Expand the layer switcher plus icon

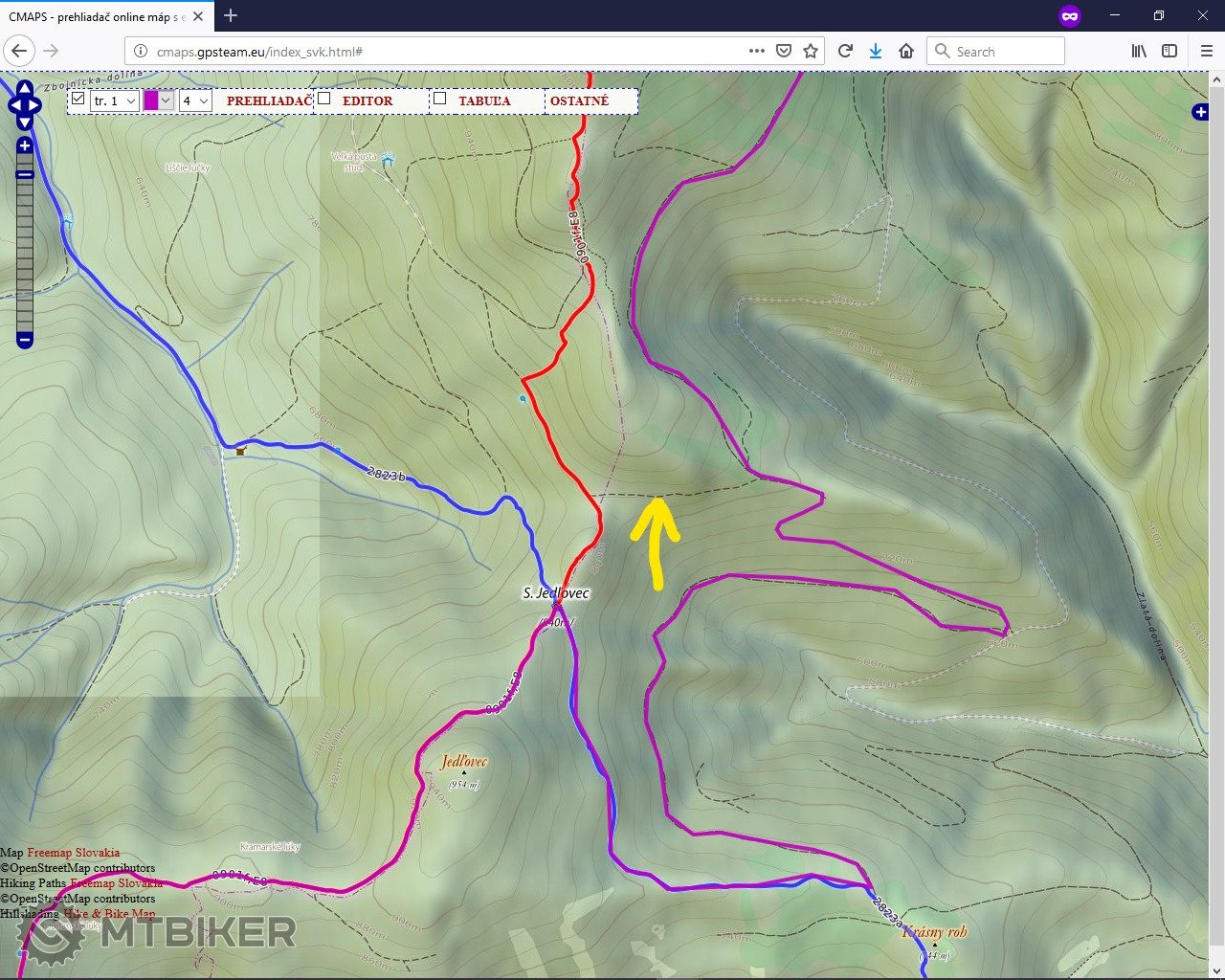coord(1200,113)
